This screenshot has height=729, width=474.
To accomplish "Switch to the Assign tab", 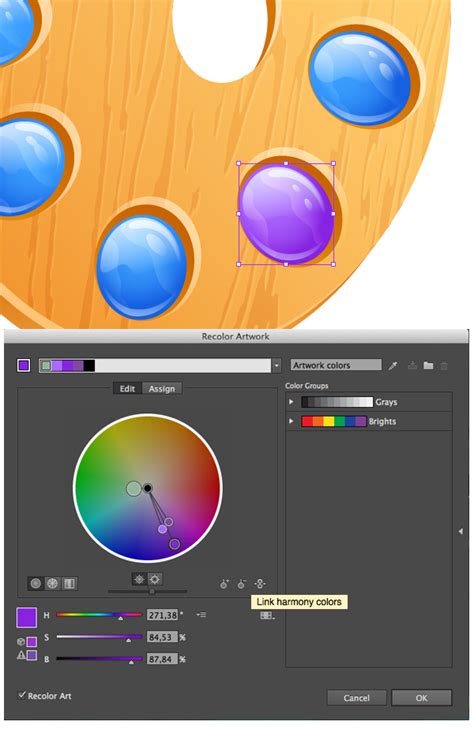I will coord(162,389).
